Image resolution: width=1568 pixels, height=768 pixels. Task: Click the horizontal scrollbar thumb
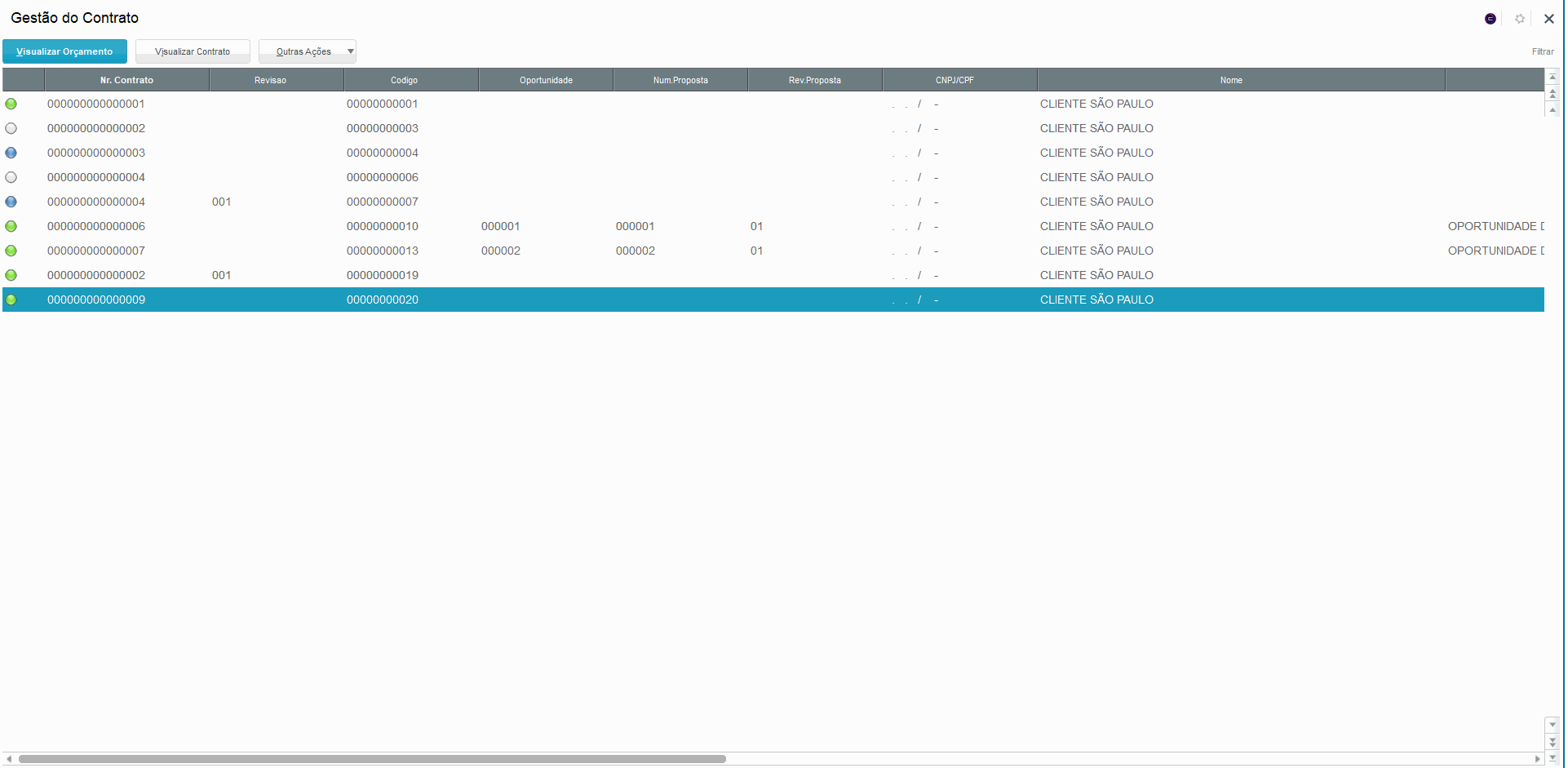(372, 759)
